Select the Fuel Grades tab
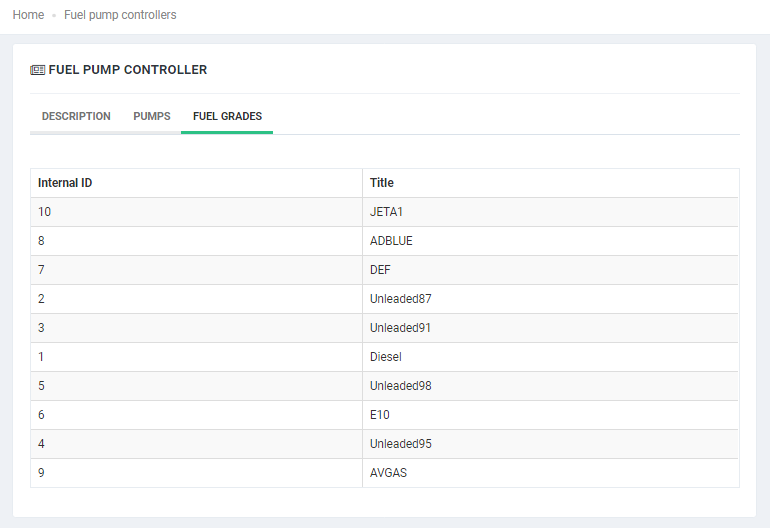 (x=227, y=116)
